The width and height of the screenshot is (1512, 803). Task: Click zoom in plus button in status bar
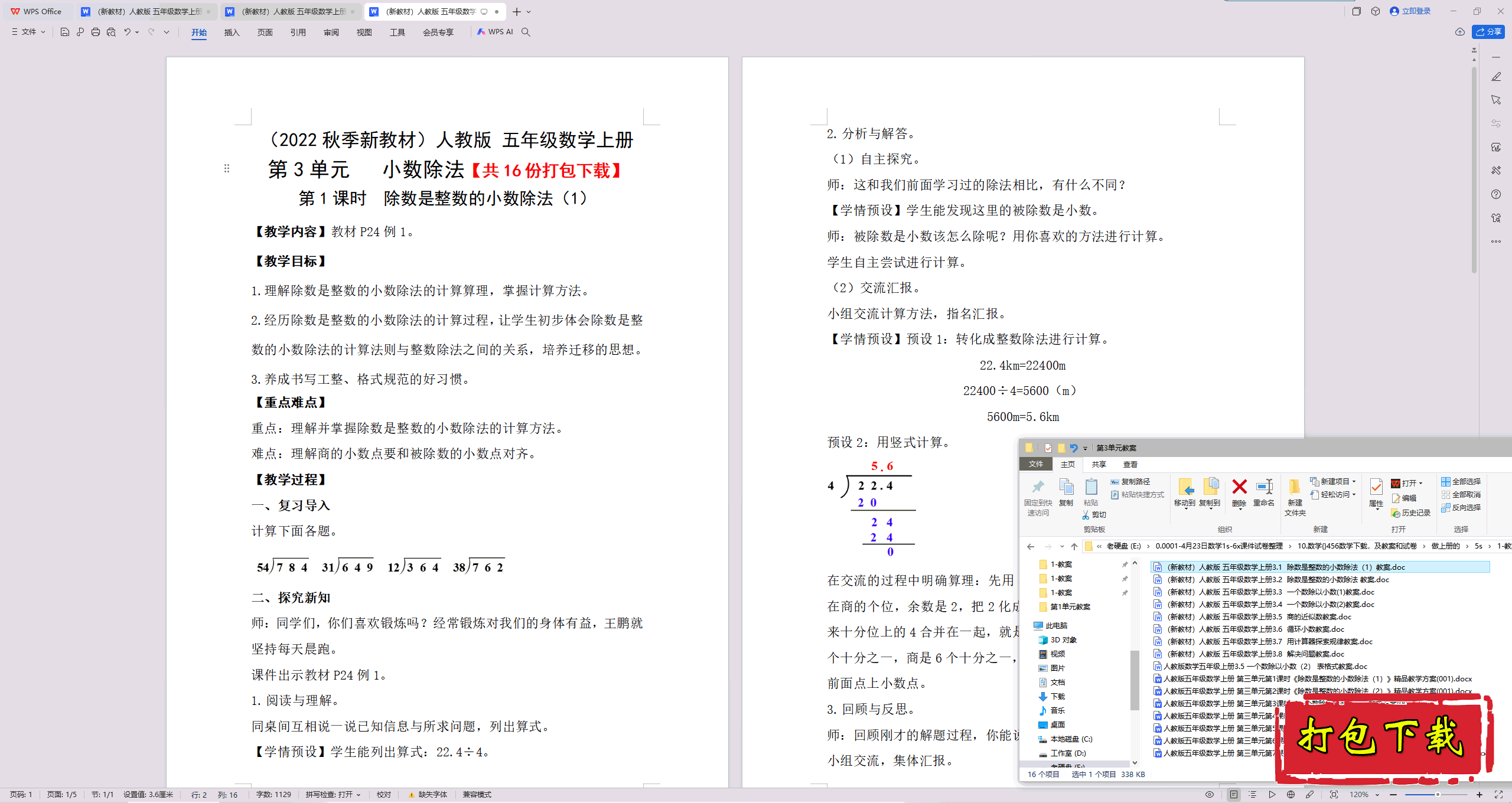1480,795
